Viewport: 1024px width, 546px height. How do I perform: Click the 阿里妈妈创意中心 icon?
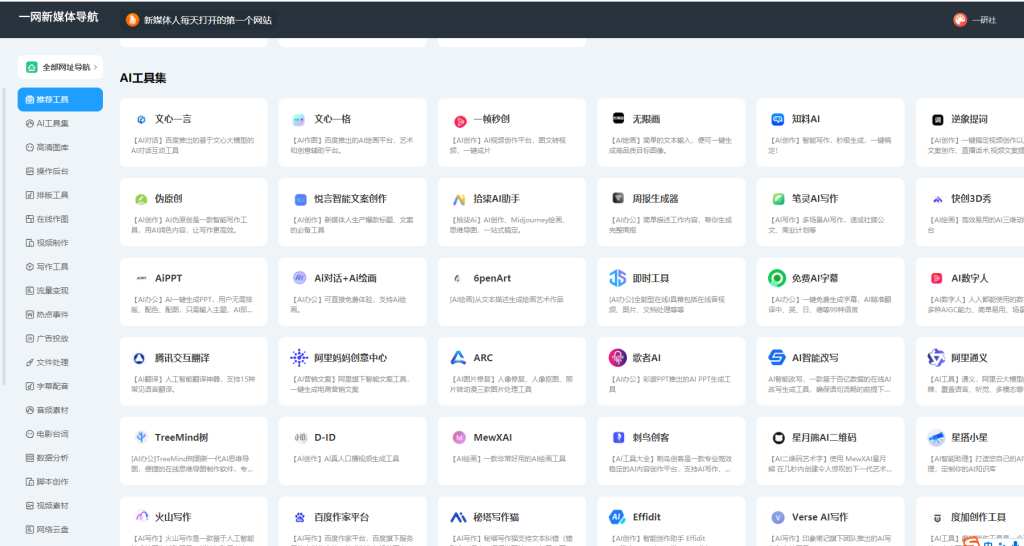(x=299, y=358)
